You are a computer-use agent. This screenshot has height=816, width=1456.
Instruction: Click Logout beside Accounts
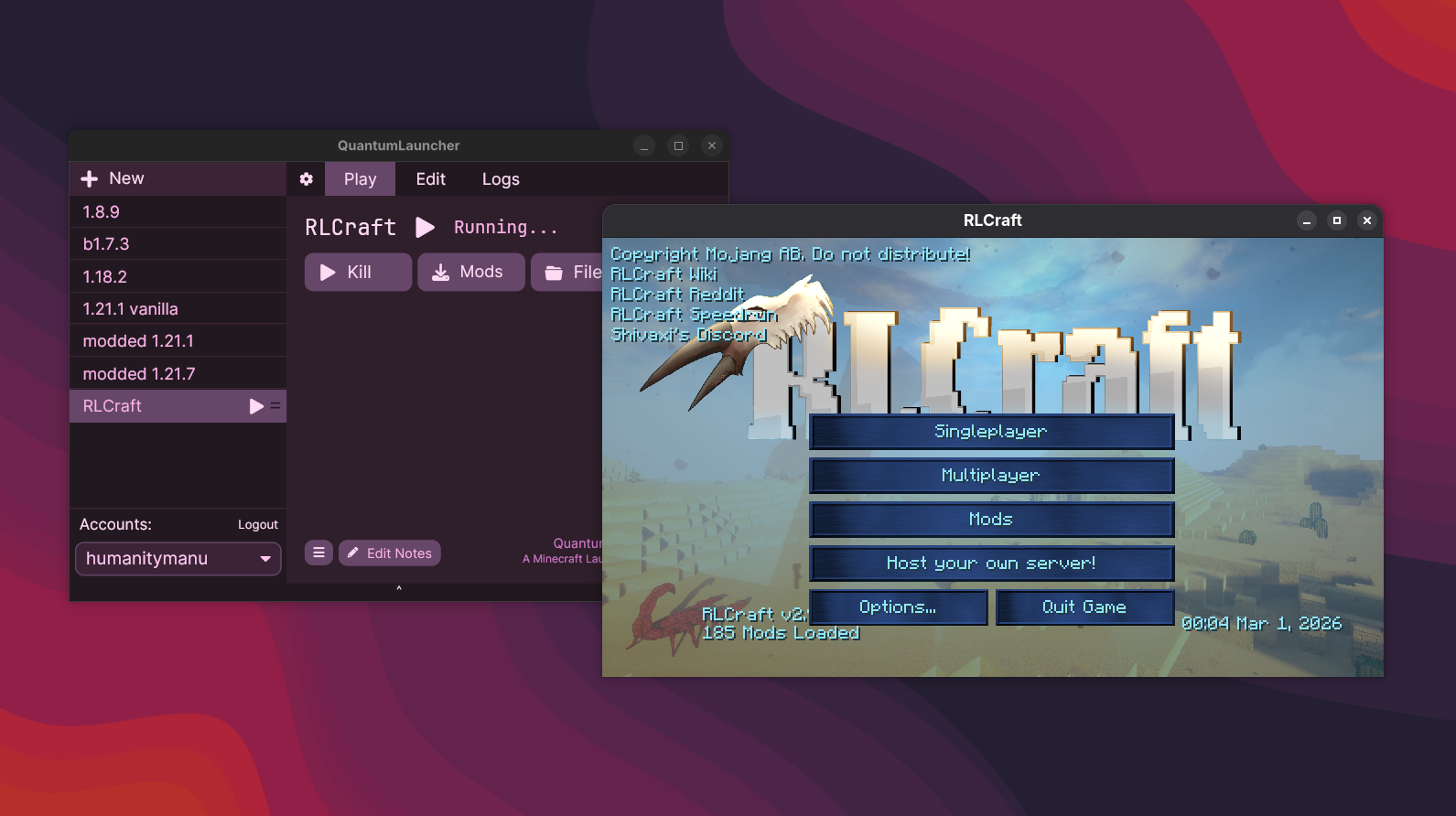[258, 524]
